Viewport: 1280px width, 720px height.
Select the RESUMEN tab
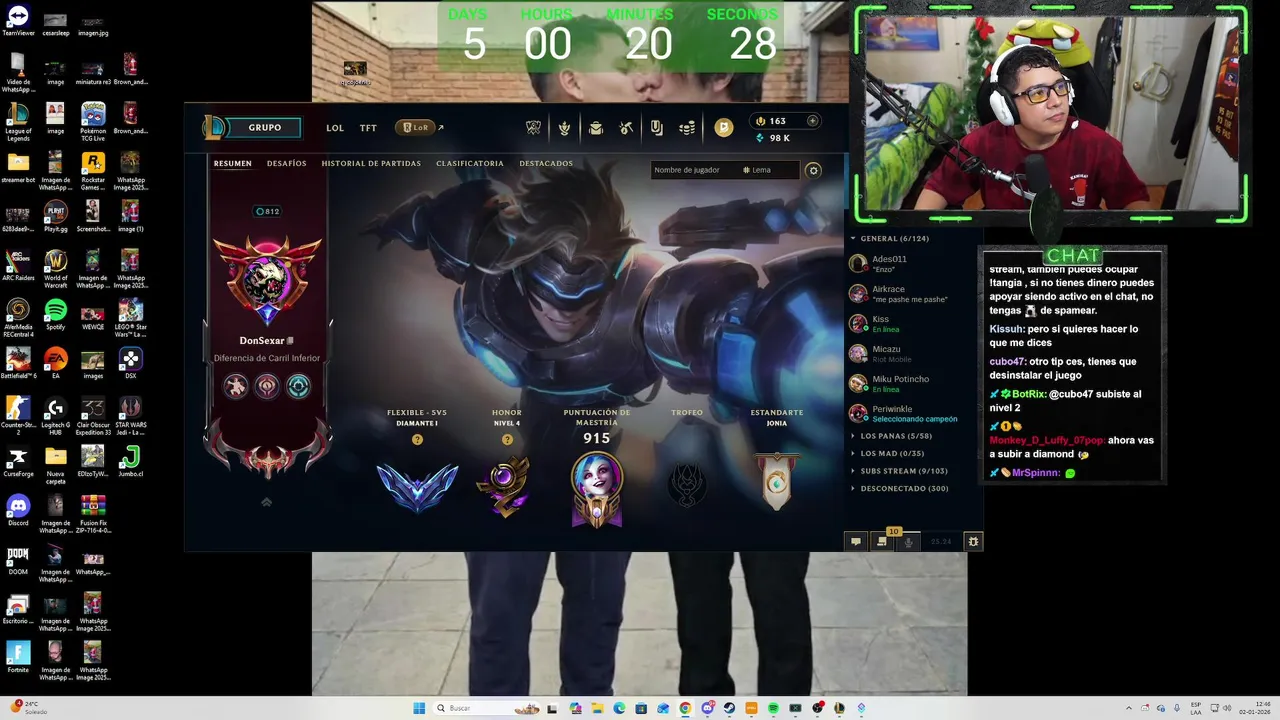tap(232, 163)
